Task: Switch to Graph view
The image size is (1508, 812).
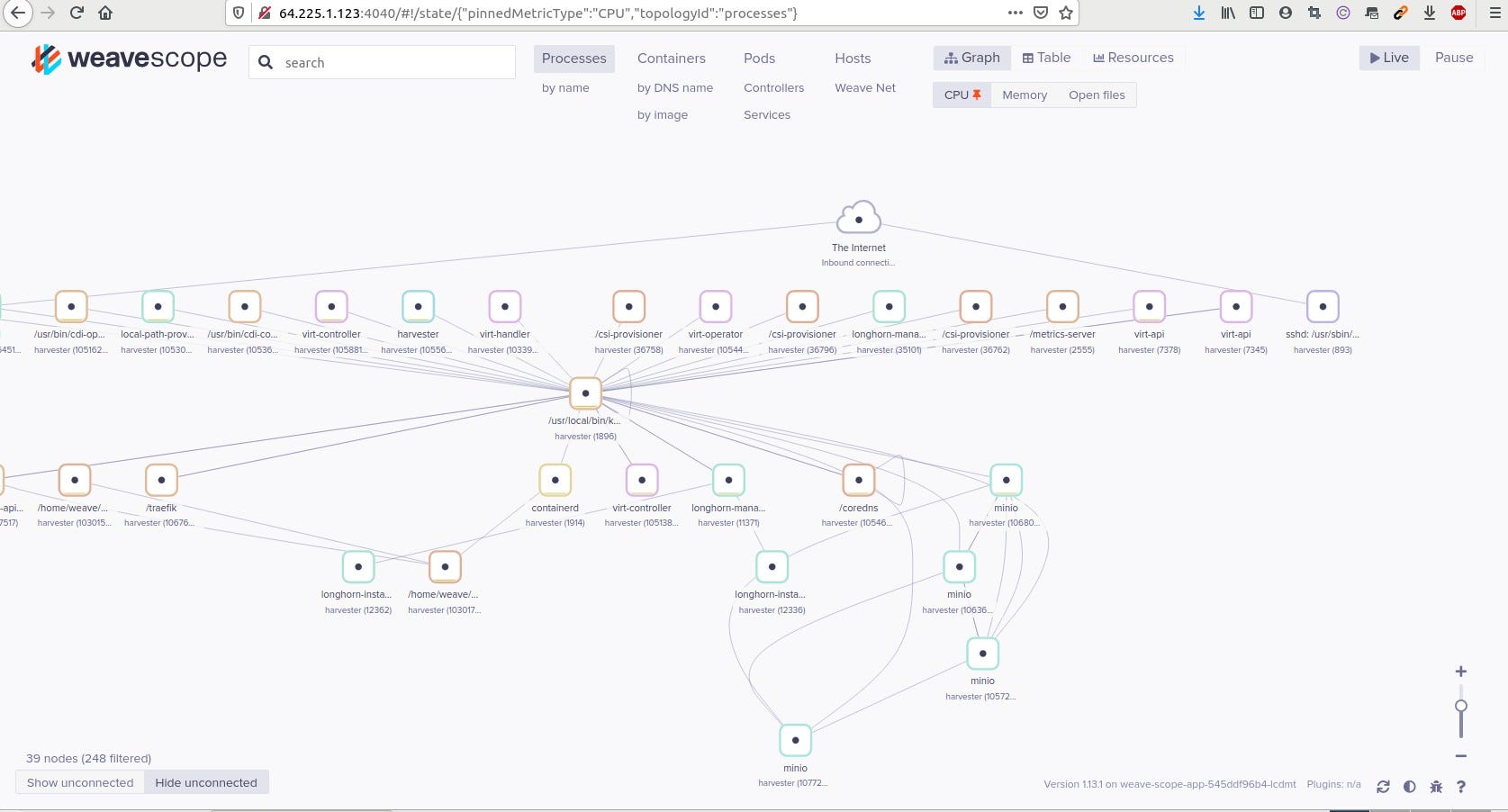Action: 972,58
